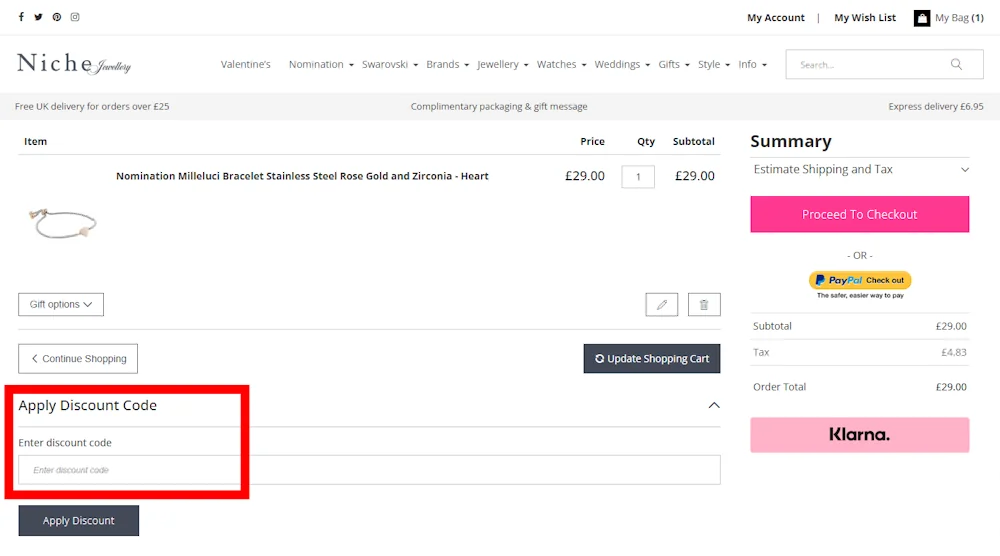Expand Estimate Shipping and Tax
Image resolution: width=1000 pixels, height=556 pixels.
click(860, 169)
